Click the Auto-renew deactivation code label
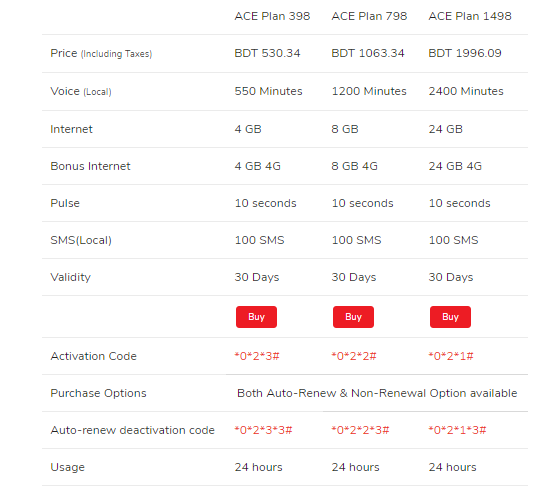The width and height of the screenshot is (556, 488). coord(132,430)
